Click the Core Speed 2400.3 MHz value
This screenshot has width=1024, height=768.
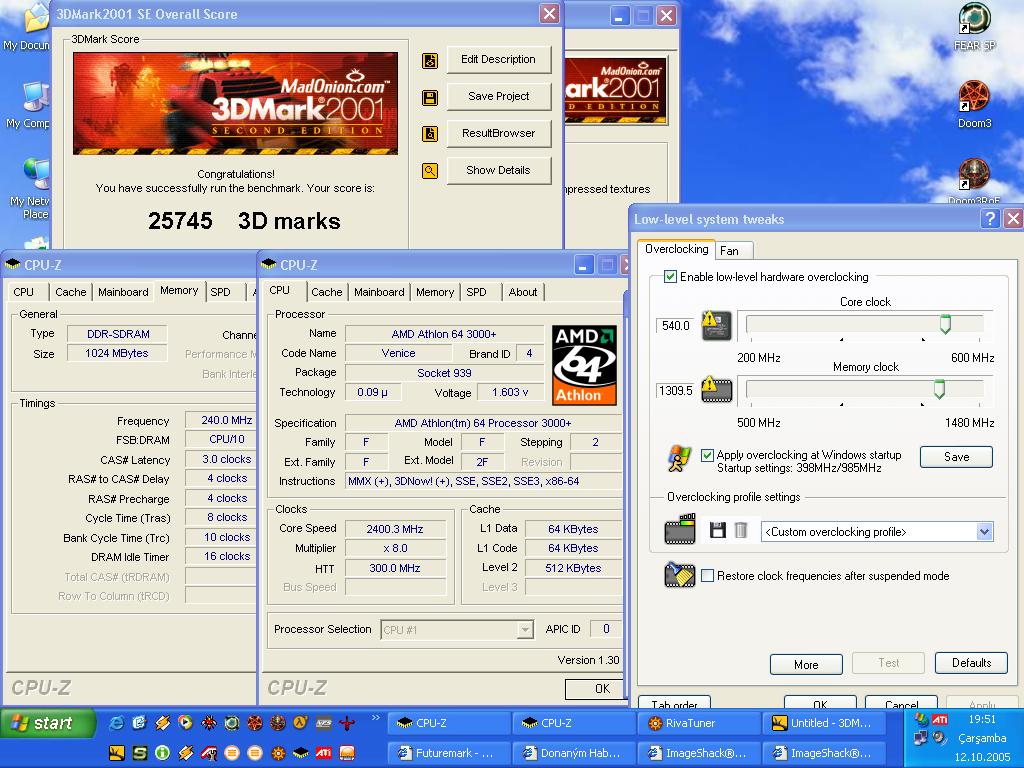[x=395, y=529]
